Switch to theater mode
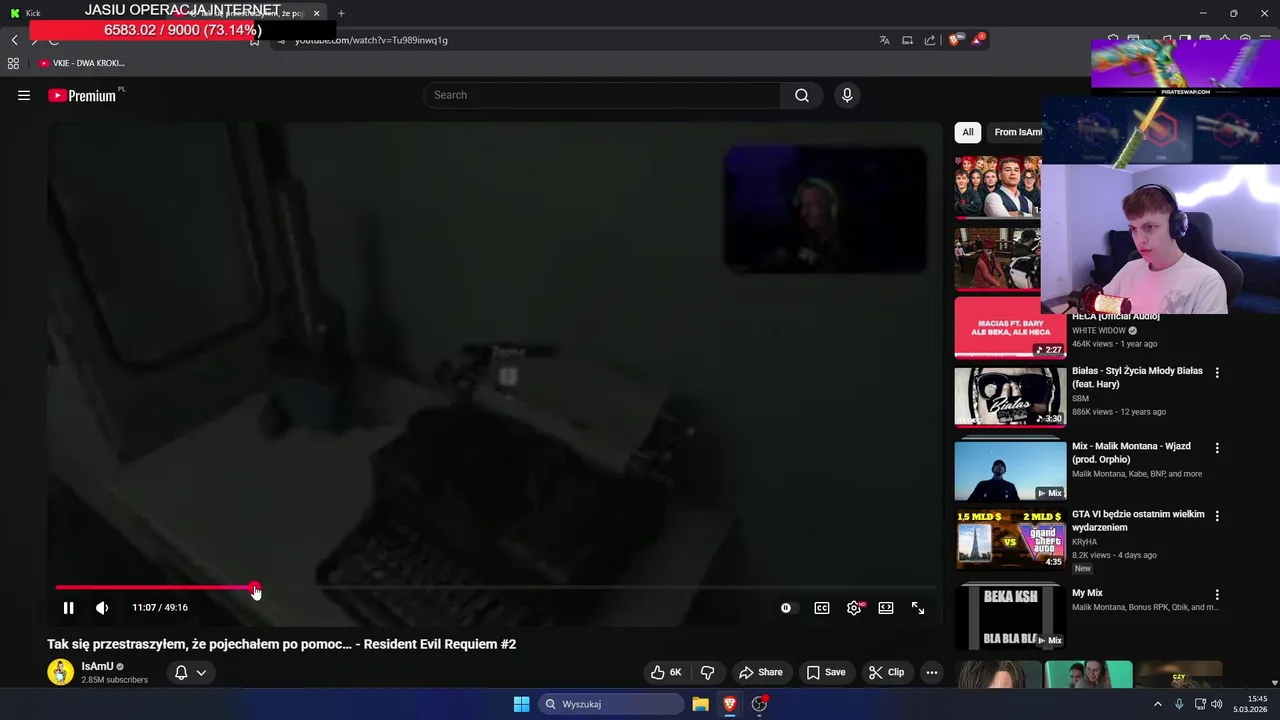 tap(886, 608)
